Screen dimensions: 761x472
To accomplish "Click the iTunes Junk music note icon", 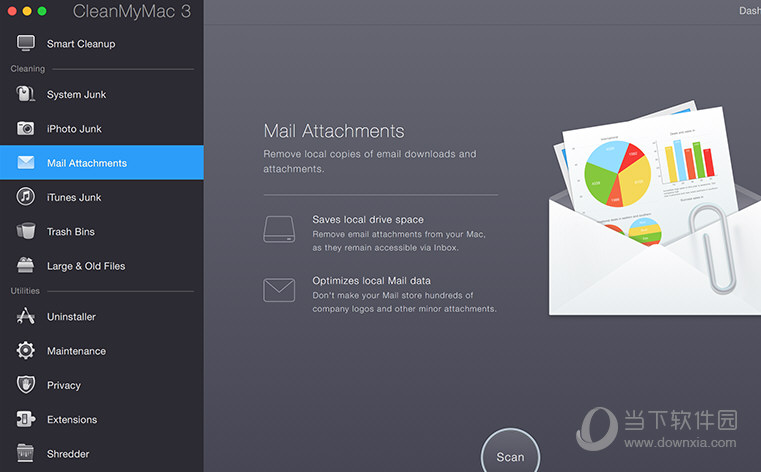I will click(x=26, y=196).
